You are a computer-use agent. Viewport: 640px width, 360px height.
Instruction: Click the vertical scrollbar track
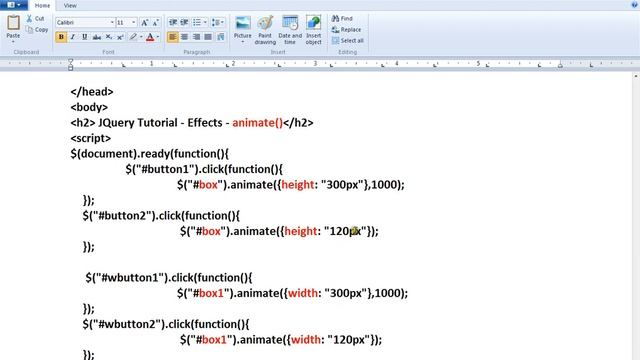pos(636,220)
